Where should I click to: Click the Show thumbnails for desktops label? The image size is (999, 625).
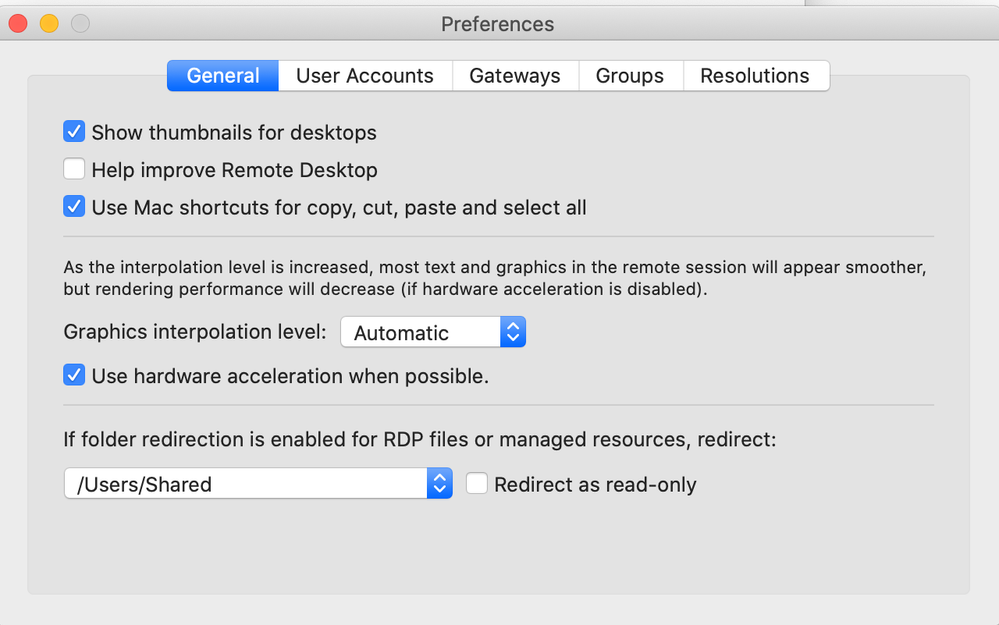click(x=234, y=133)
